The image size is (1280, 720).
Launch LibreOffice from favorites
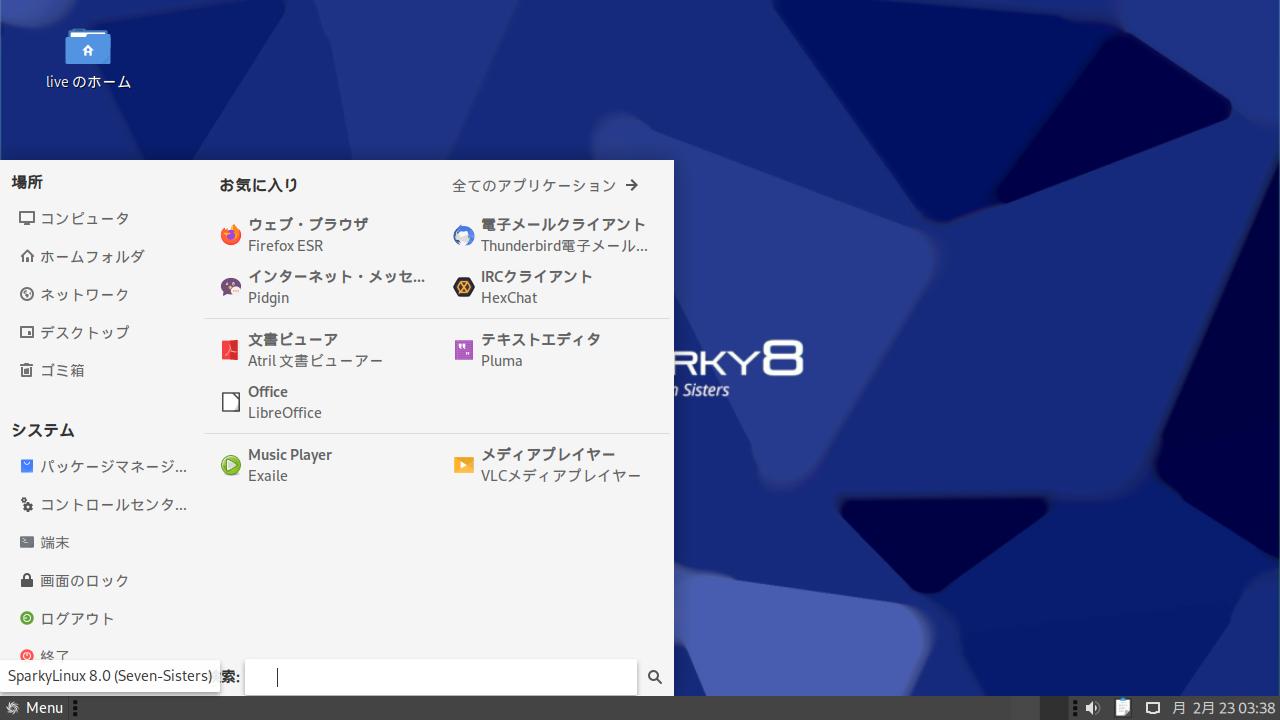pyautogui.click(x=285, y=402)
